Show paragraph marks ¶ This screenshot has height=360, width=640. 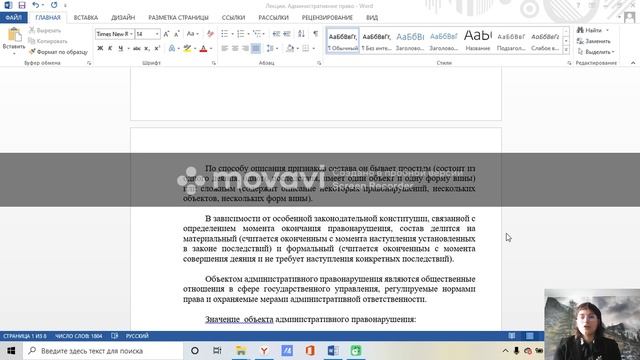[316, 34]
